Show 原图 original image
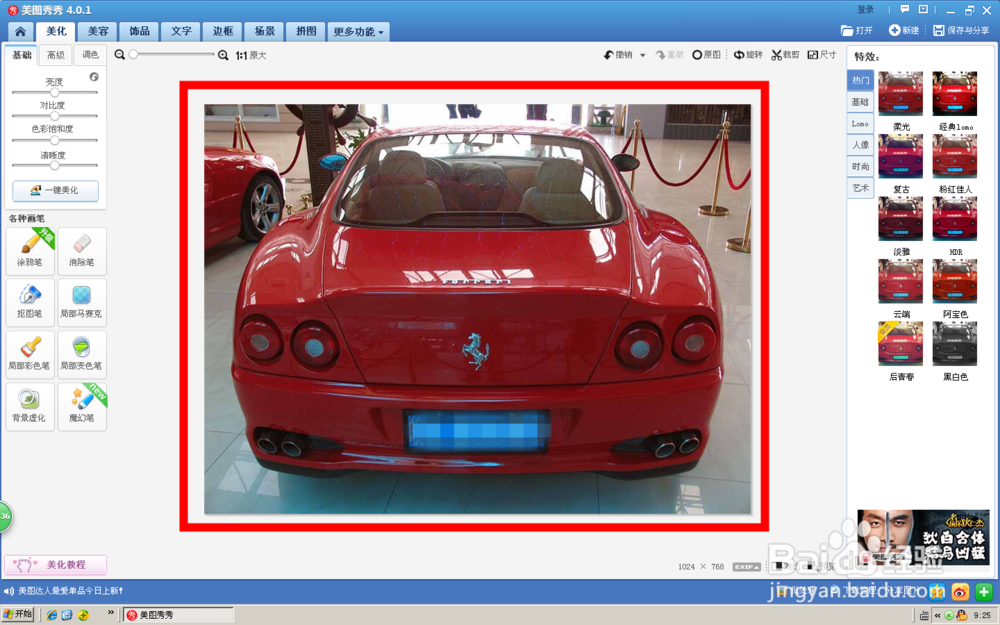Image resolution: width=1000 pixels, height=625 pixels. coord(707,55)
